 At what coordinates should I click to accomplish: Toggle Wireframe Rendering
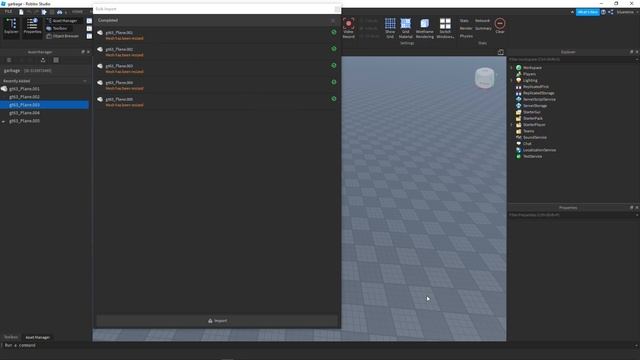[424, 28]
